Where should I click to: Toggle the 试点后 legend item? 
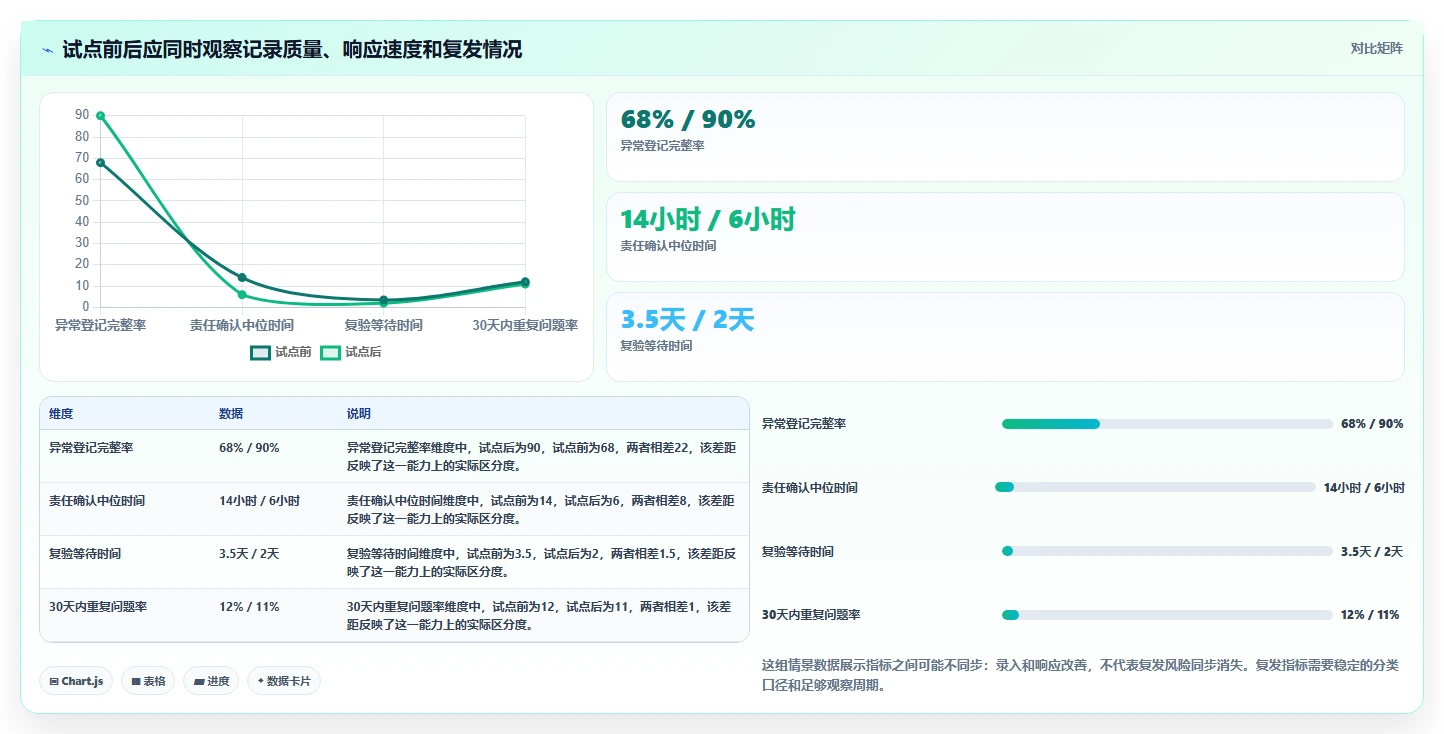click(351, 352)
